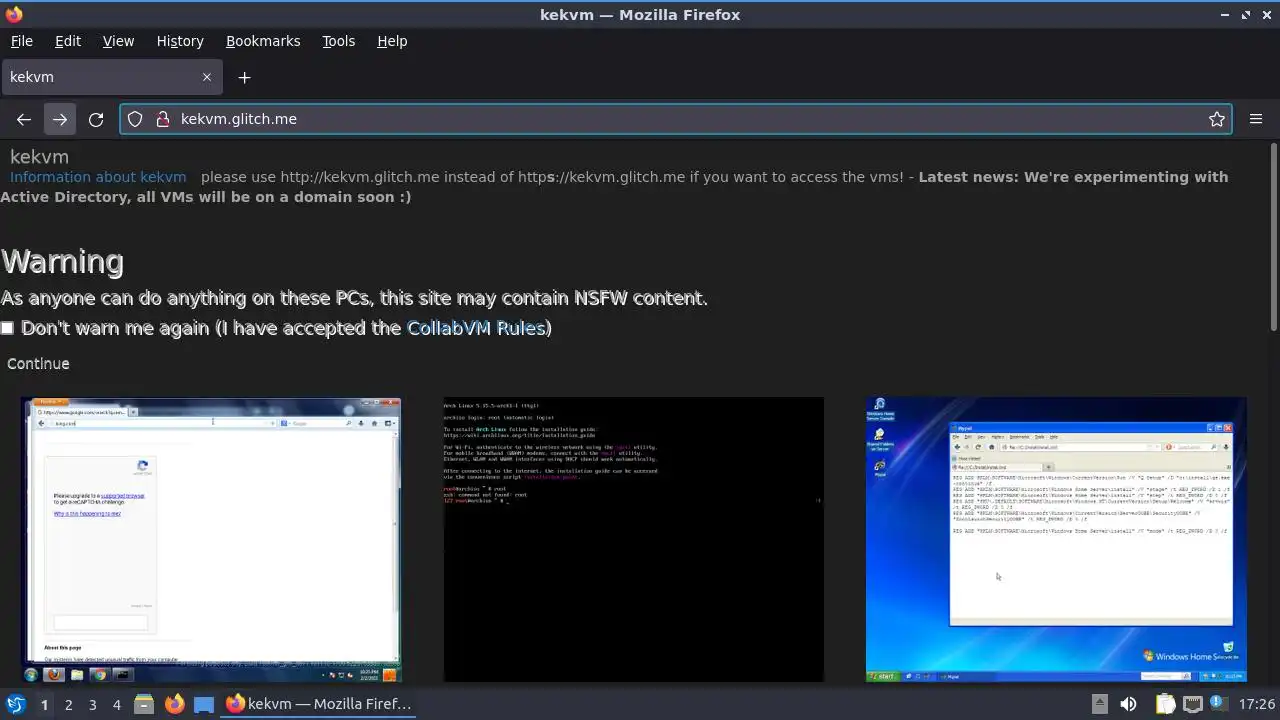Go back one page in Firefox
The image size is (1280, 720).
(x=24, y=119)
